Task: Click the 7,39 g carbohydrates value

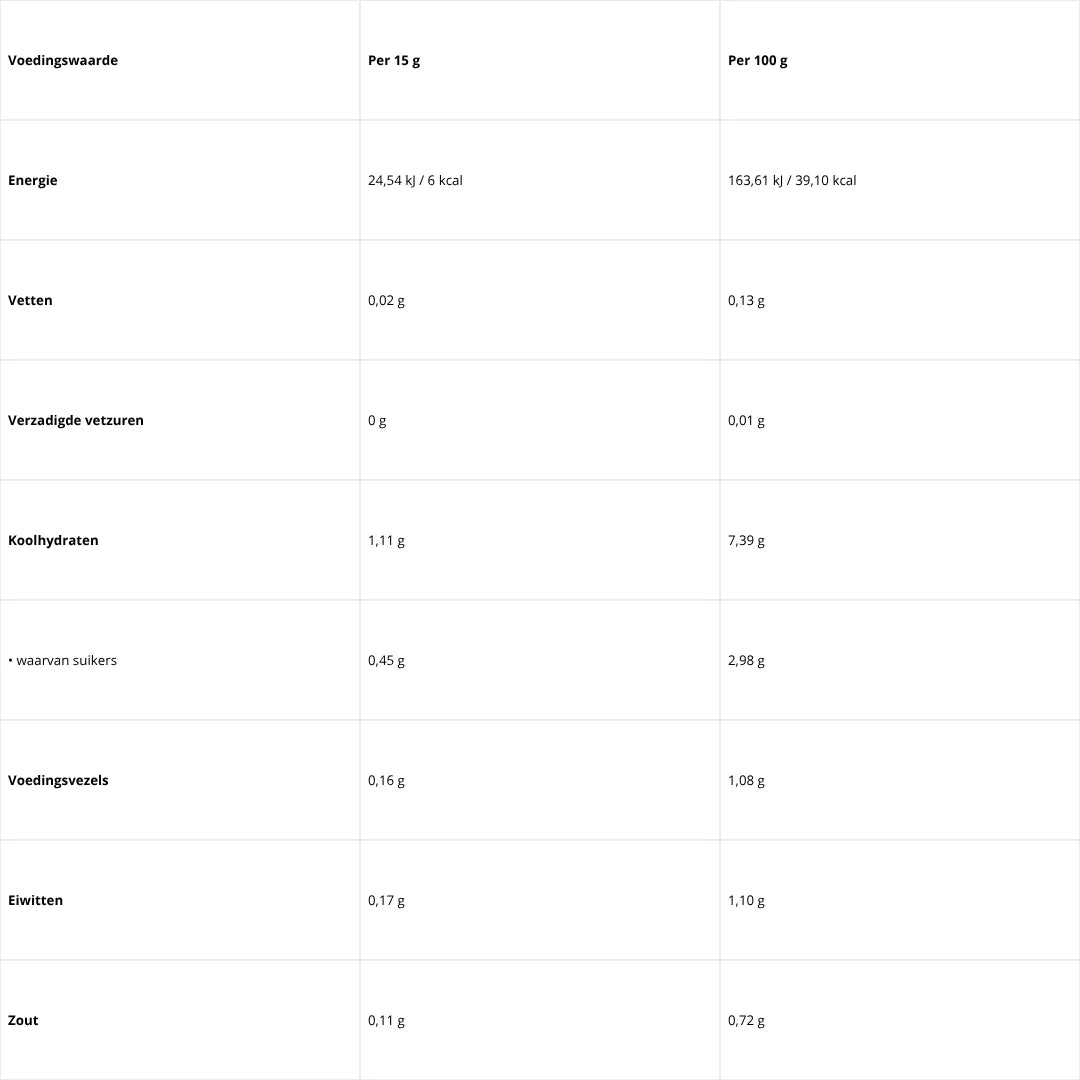Action: (x=746, y=540)
